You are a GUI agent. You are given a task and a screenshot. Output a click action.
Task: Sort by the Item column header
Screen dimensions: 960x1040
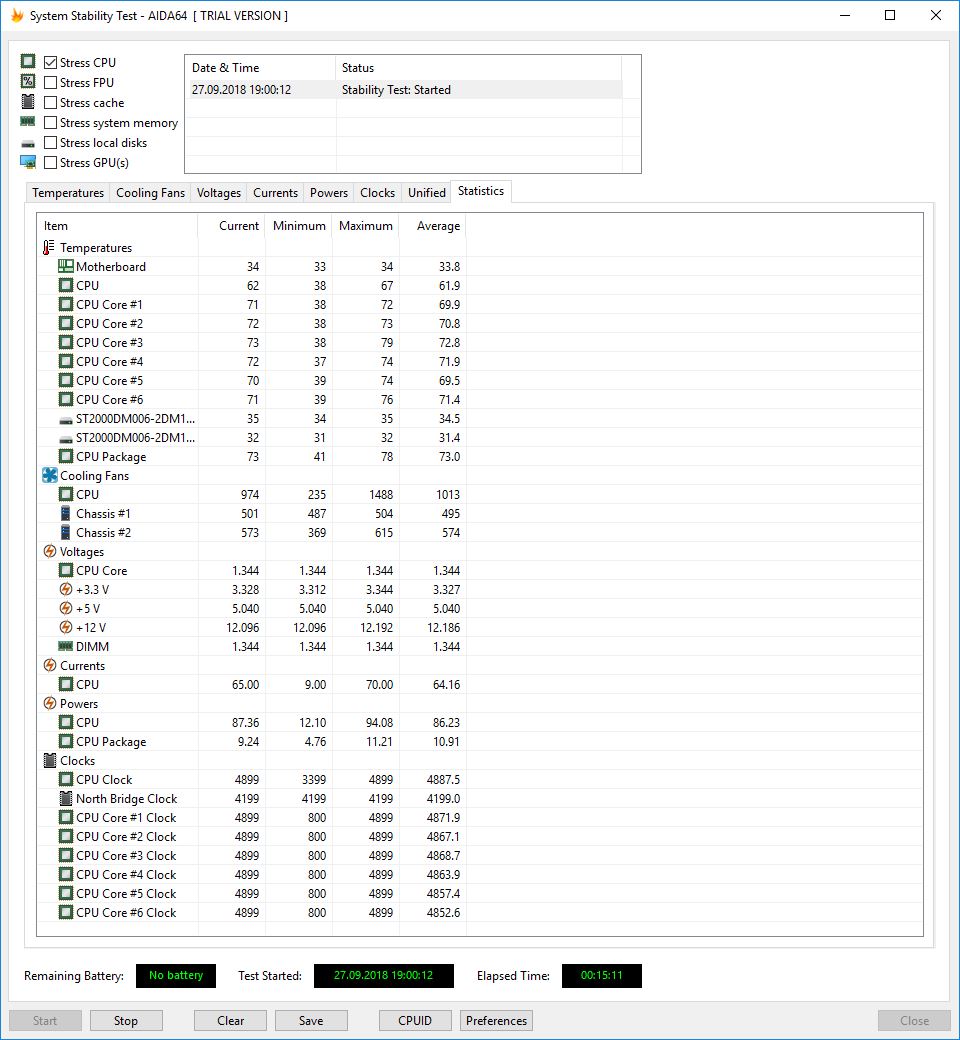(x=117, y=226)
